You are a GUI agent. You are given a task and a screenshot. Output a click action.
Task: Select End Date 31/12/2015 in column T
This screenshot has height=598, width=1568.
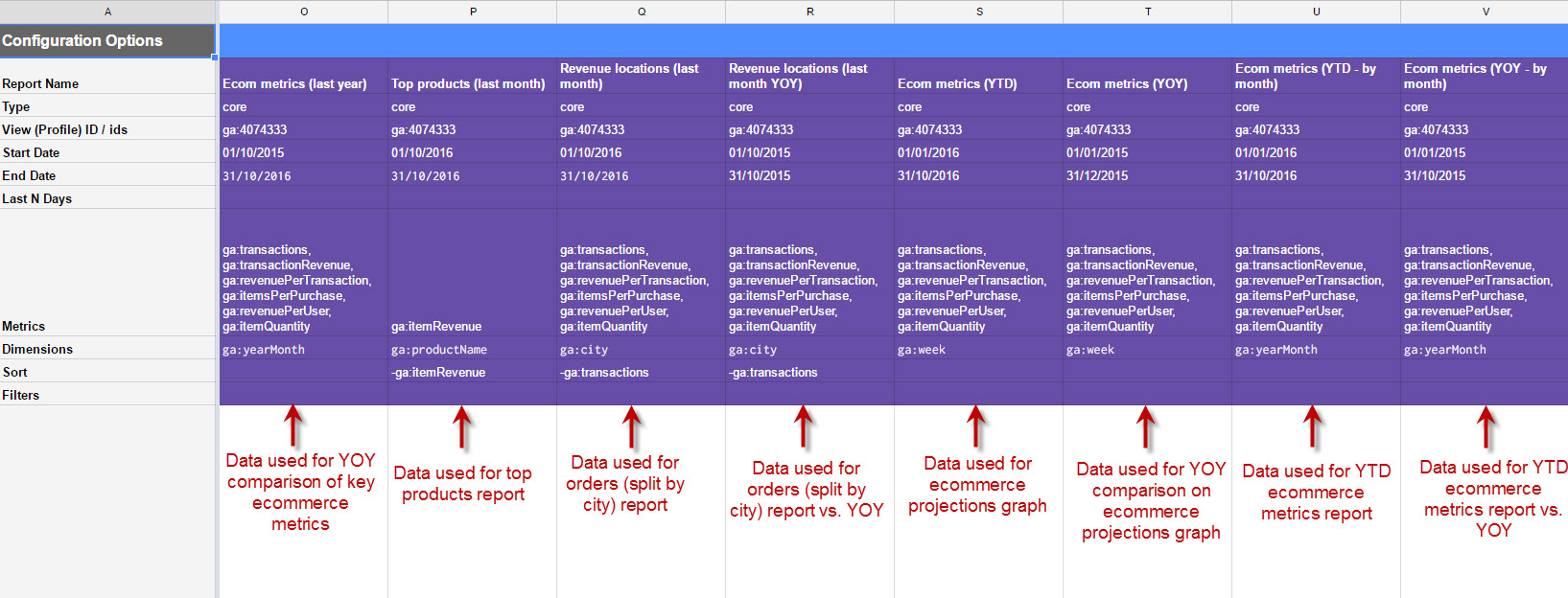(1148, 175)
